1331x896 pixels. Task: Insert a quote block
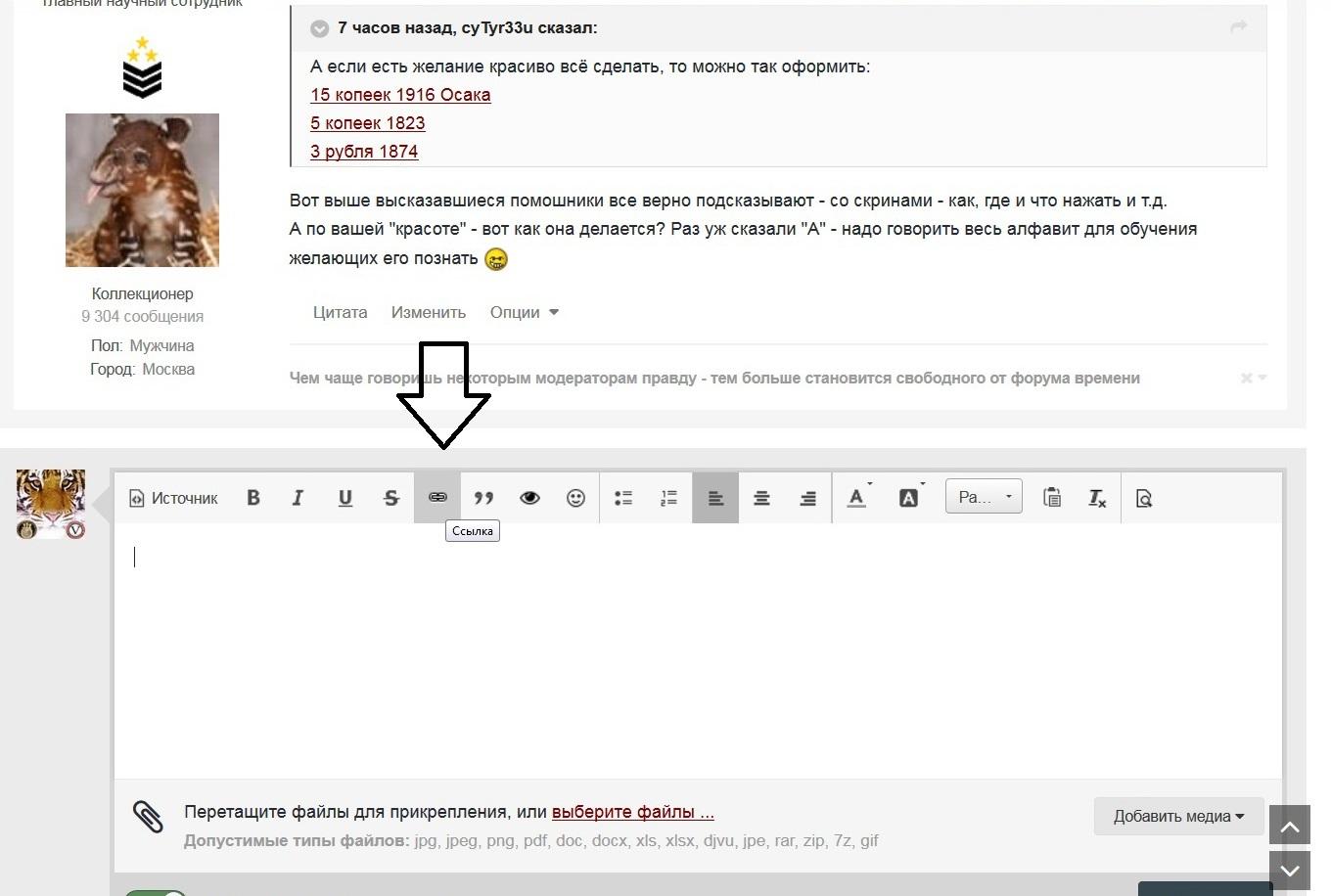483,498
